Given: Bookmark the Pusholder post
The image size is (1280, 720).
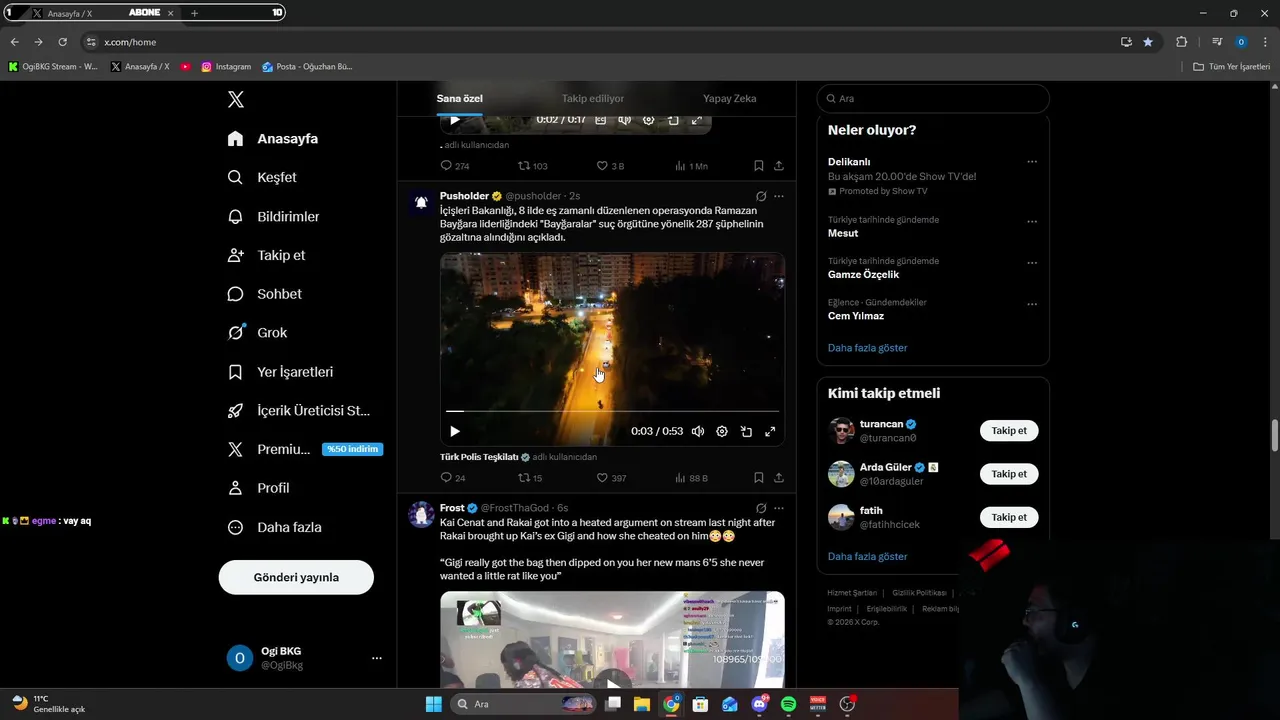Looking at the screenshot, I should coord(759,478).
